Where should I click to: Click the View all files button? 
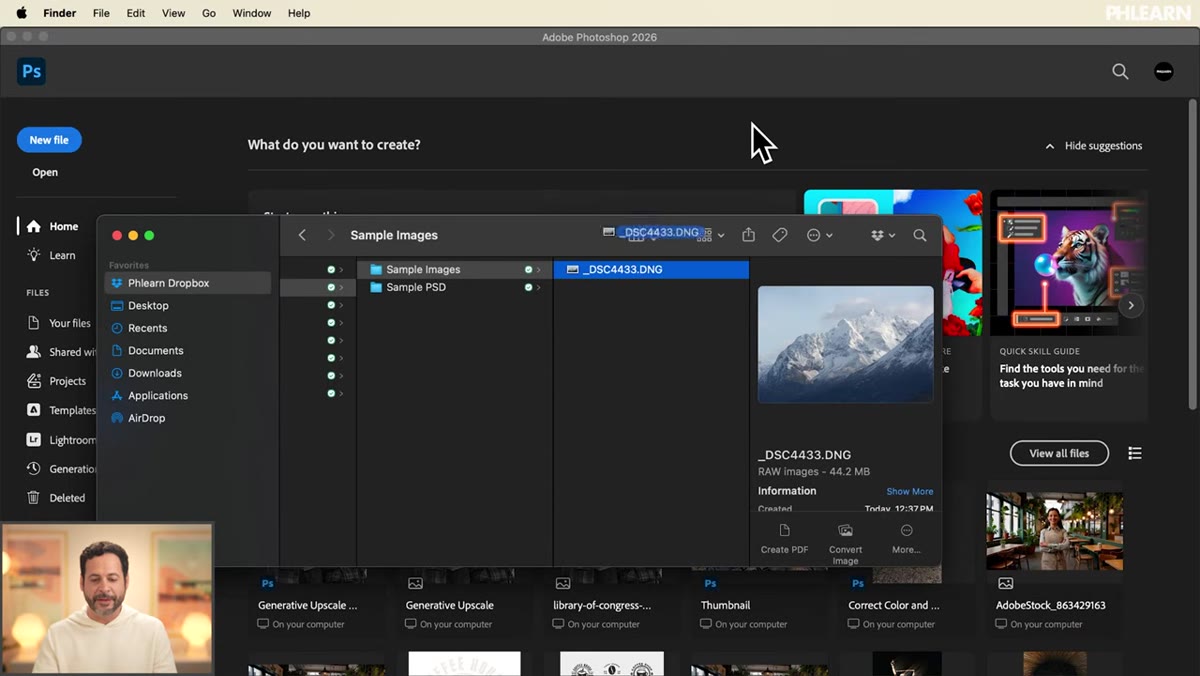tap(1059, 453)
